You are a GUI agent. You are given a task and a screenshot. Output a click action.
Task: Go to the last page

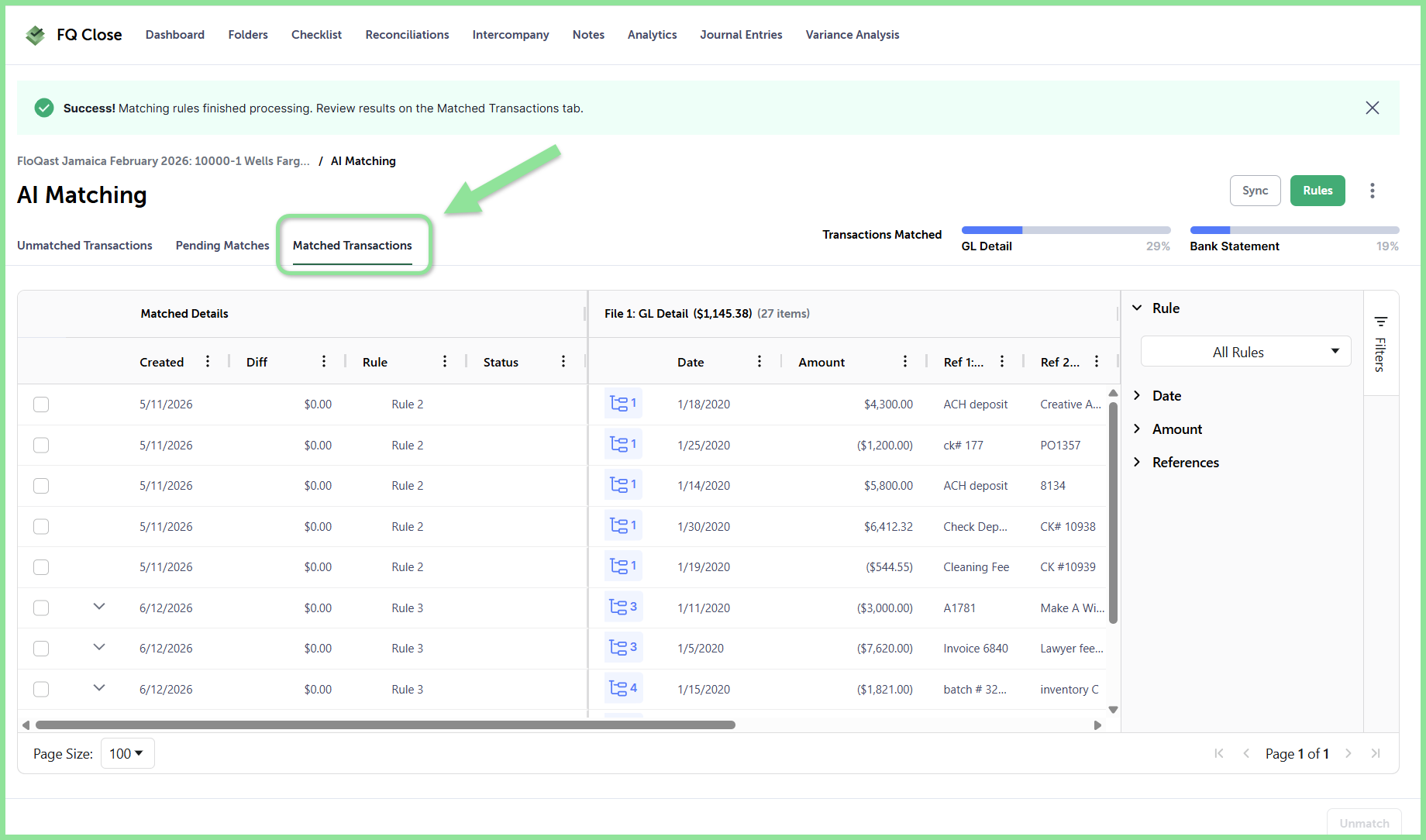(1376, 753)
